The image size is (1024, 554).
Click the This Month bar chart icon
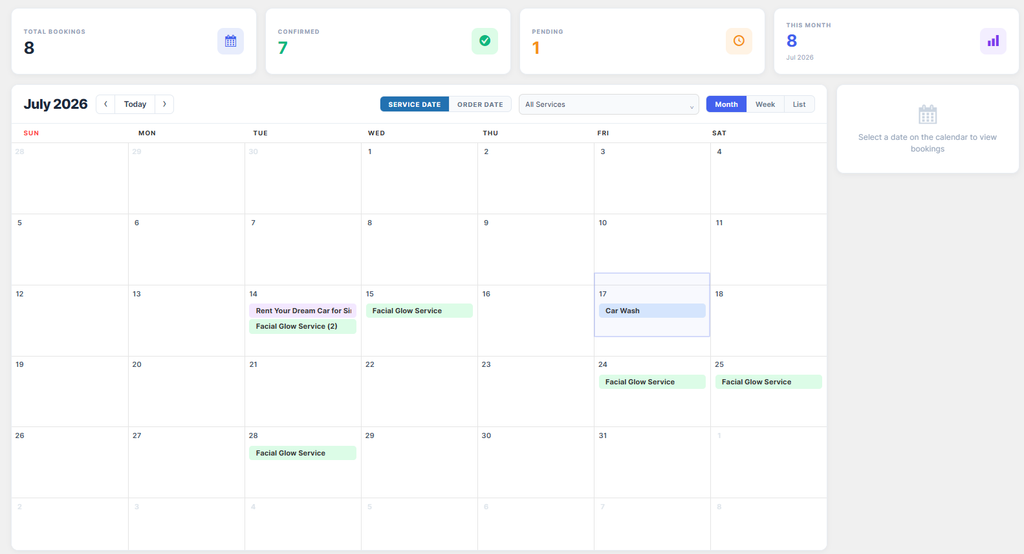click(993, 41)
